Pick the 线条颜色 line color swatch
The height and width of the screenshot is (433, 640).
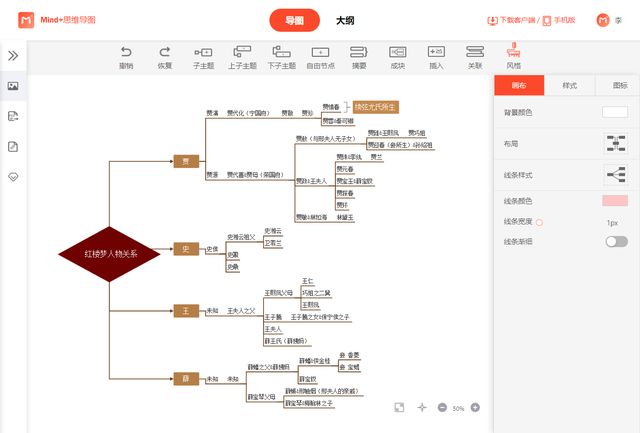(x=615, y=201)
